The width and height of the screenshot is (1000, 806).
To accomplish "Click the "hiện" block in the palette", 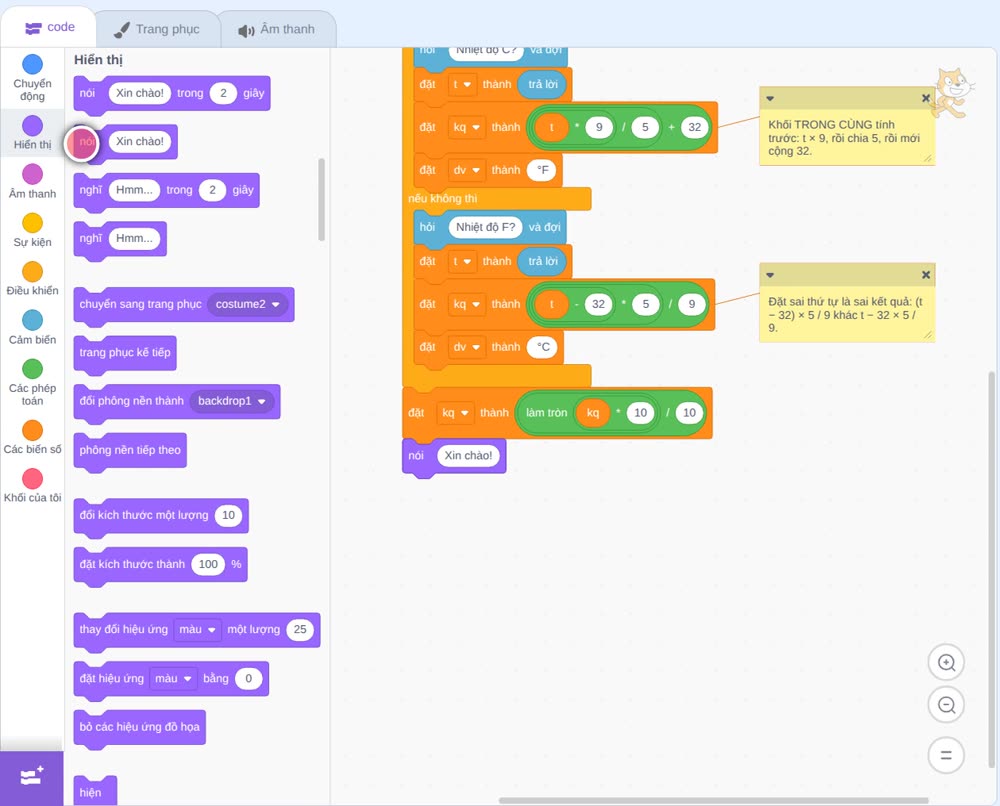I will [x=95, y=792].
